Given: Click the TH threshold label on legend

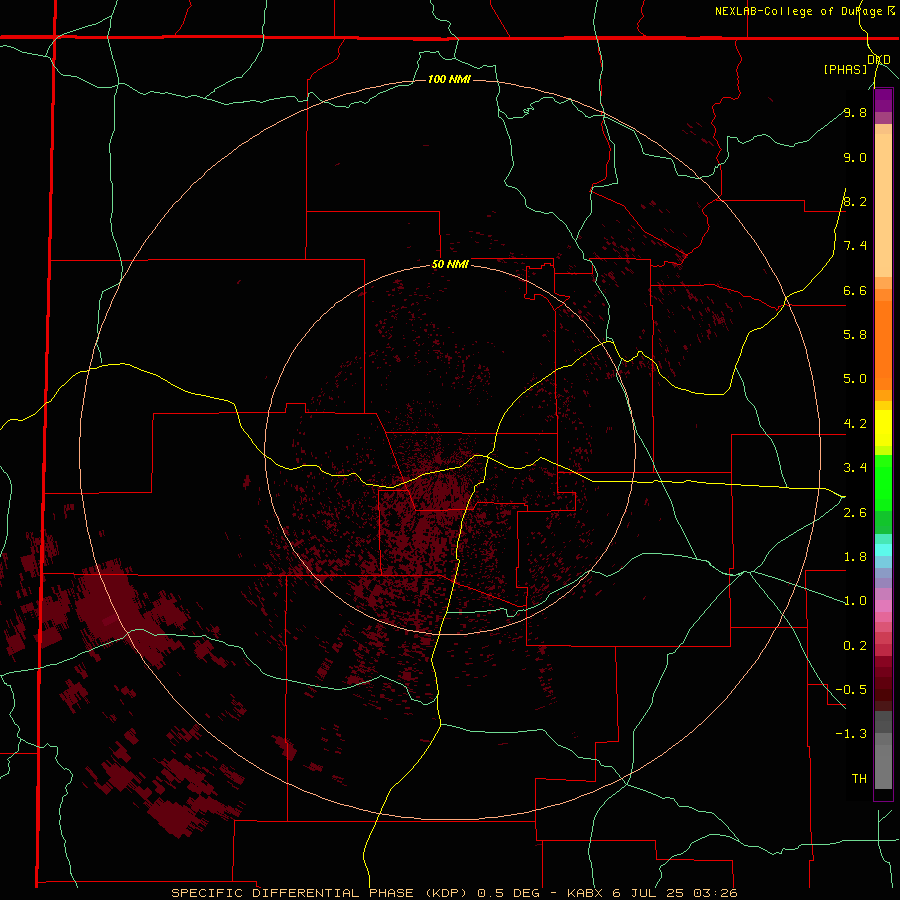Looking at the screenshot, I should 859,779.
